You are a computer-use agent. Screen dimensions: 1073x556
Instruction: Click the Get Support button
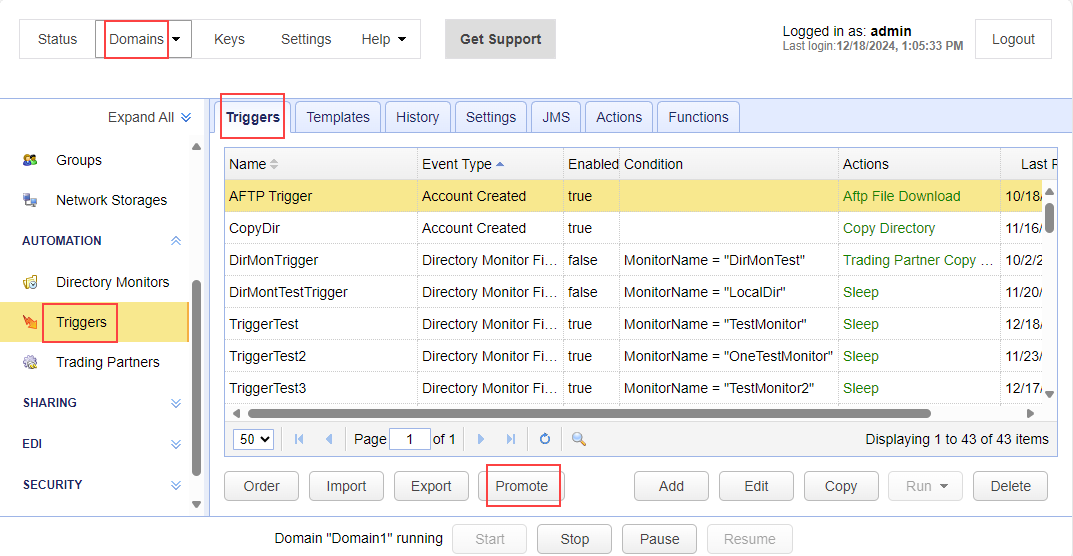click(x=500, y=39)
